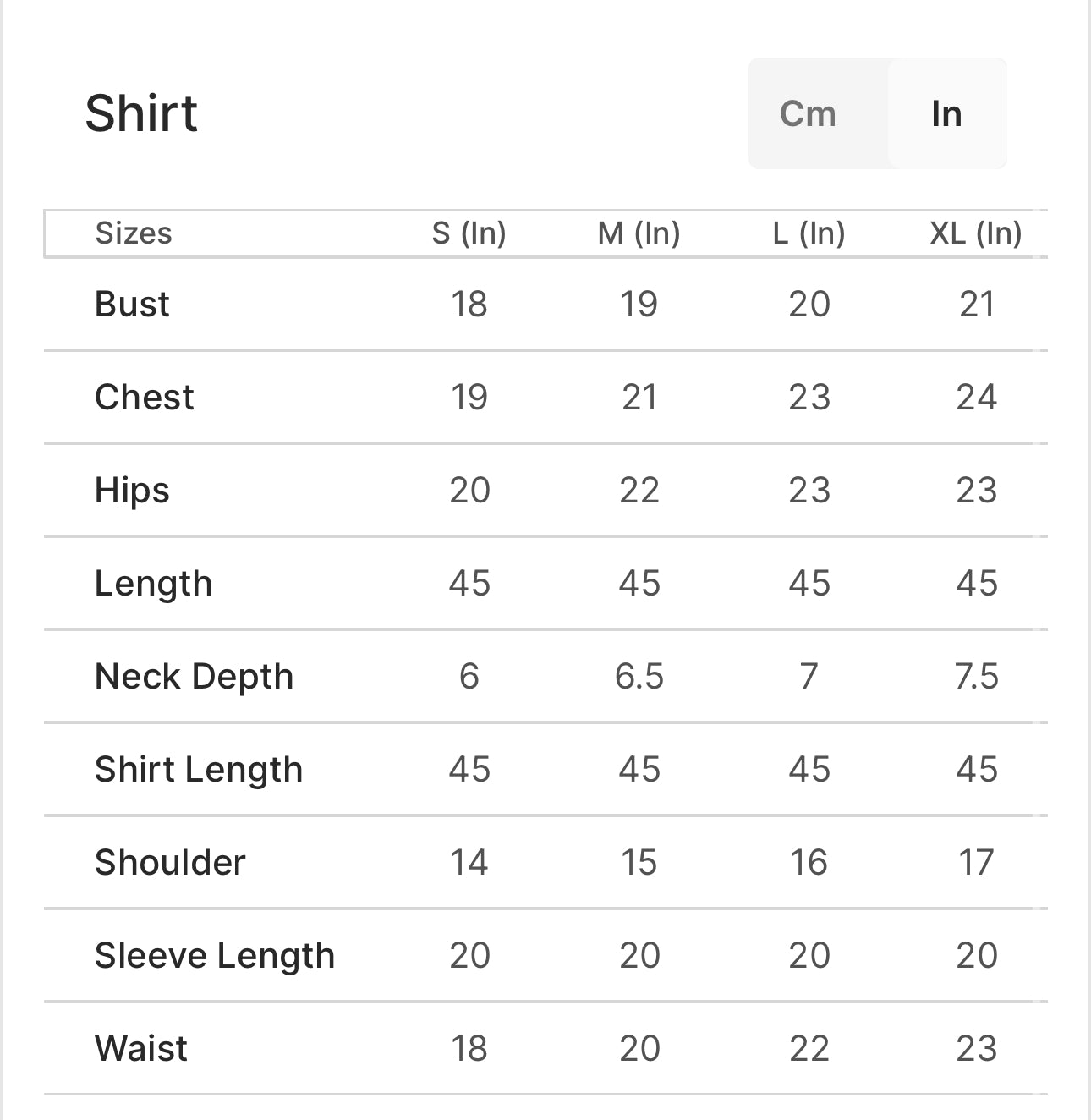This screenshot has height=1120, width=1091.
Task: Switch measurements to Cm units
Action: click(808, 113)
